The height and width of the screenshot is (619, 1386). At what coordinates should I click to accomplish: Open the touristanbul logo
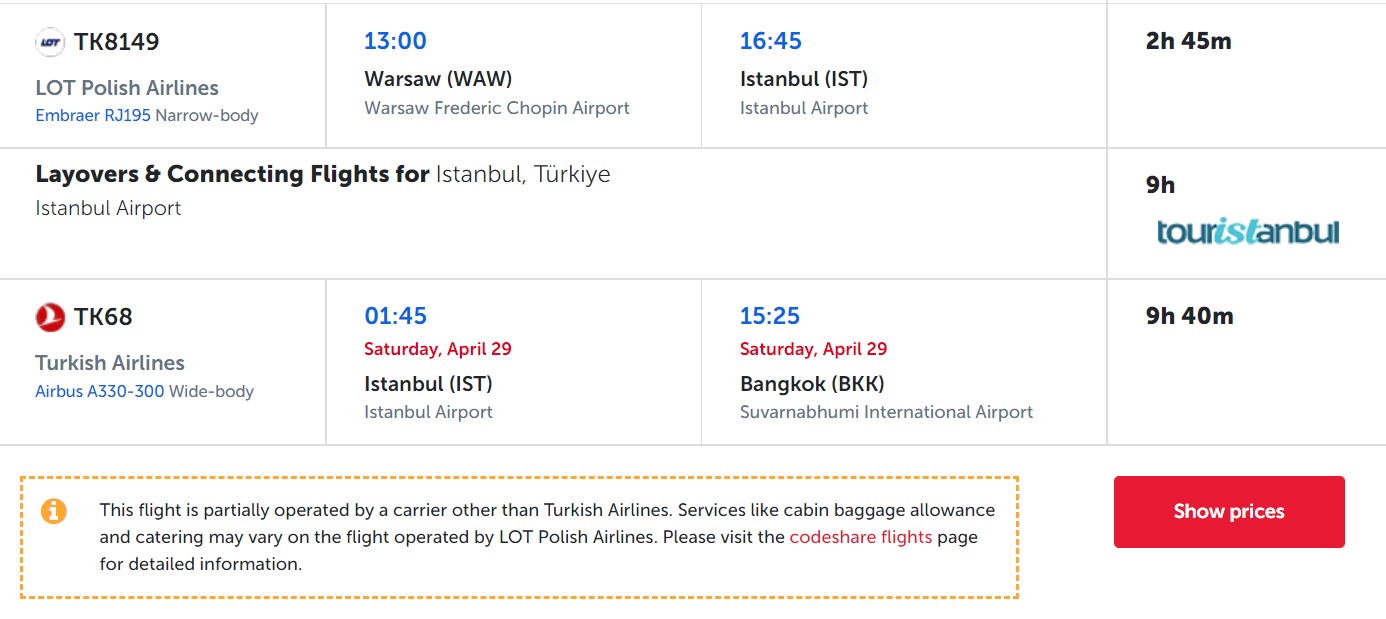[x=1247, y=232]
